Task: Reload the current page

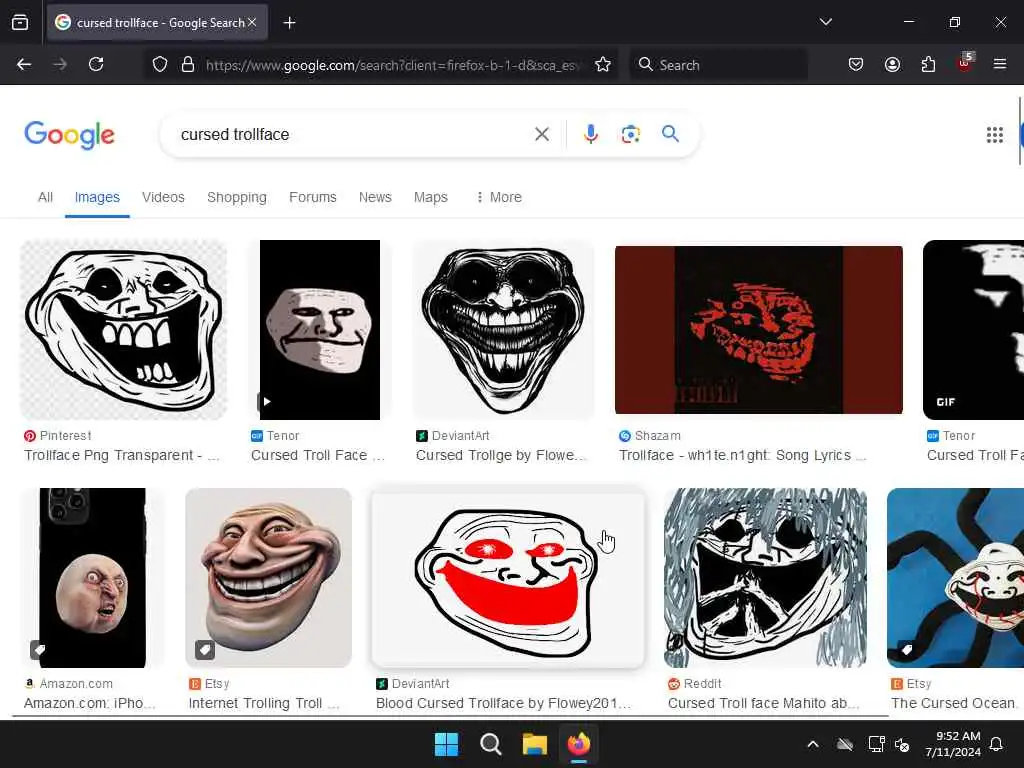Action: coord(96,64)
